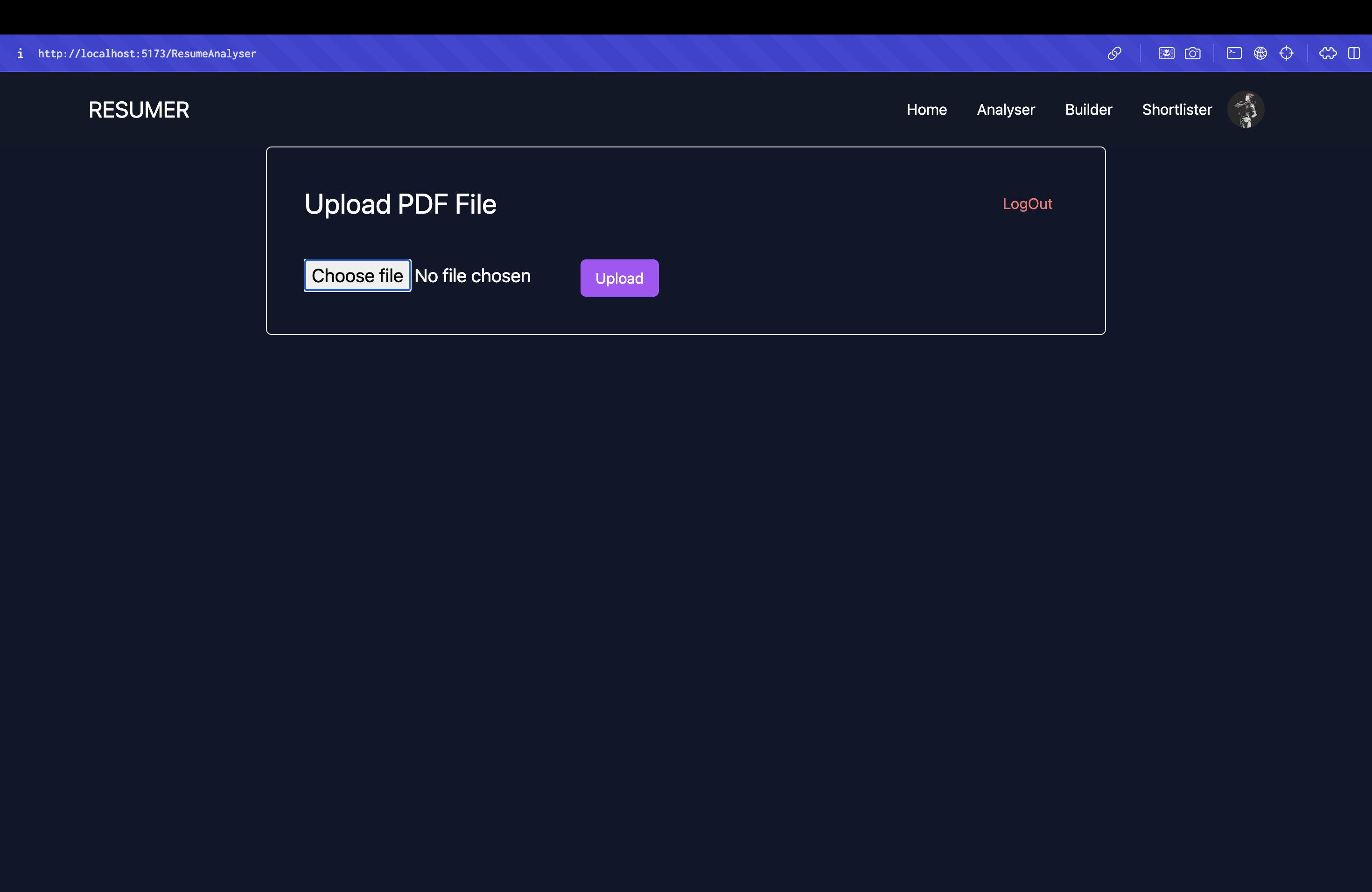The image size is (1372, 892).
Task: Click the localhost URL address field
Action: click(x=147, y=54)
